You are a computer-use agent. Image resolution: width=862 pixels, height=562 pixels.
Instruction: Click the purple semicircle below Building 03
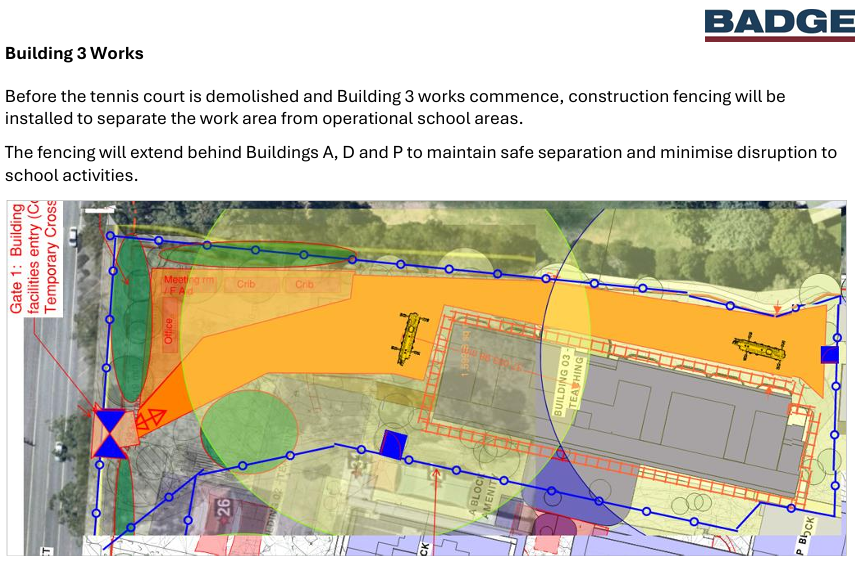[x=577, y=492]
